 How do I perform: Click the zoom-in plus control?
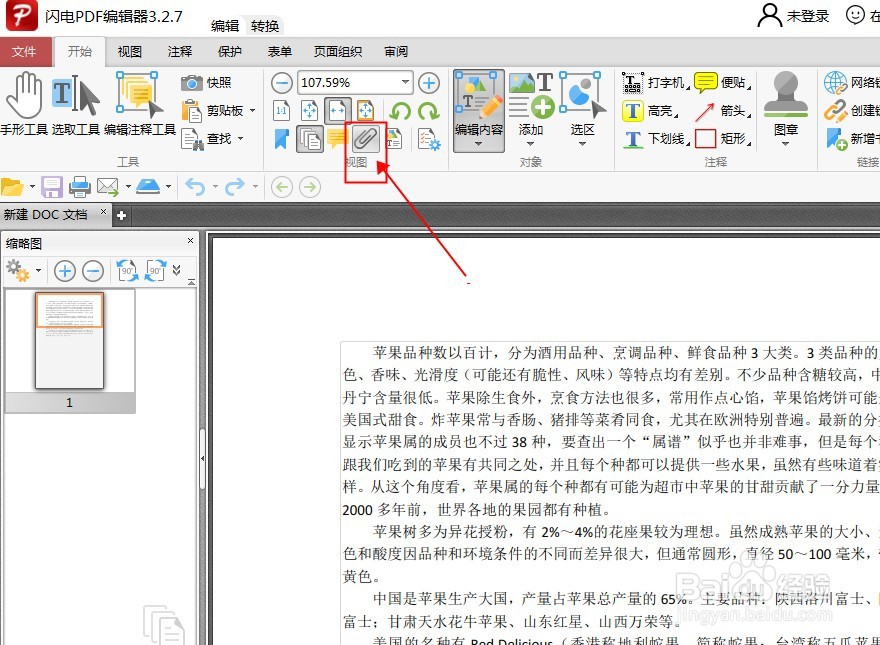click(428, 83)
